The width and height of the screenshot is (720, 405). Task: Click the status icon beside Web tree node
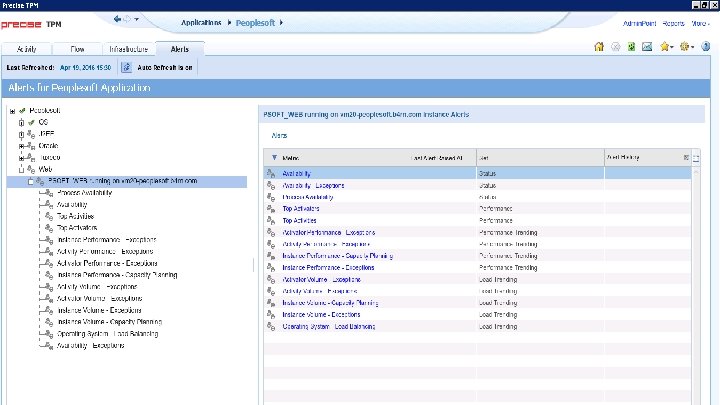[x=31, y=169]
